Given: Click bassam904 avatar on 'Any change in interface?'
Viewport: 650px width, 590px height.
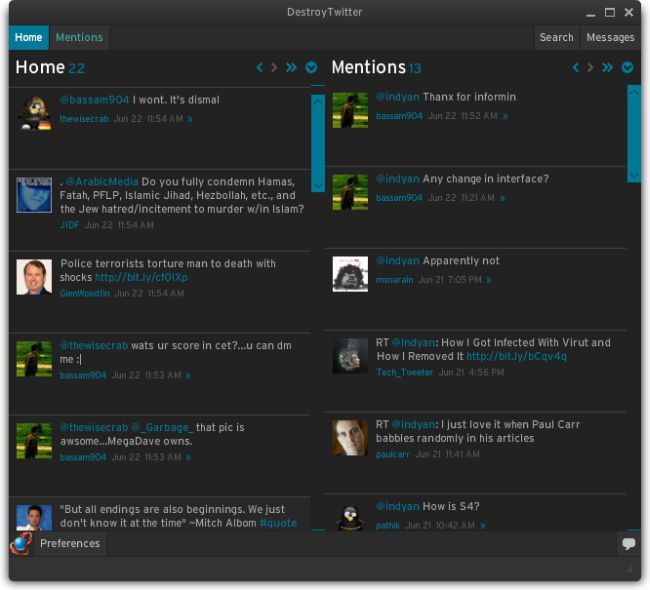Looking at the screenshot, I should (350, 192).
